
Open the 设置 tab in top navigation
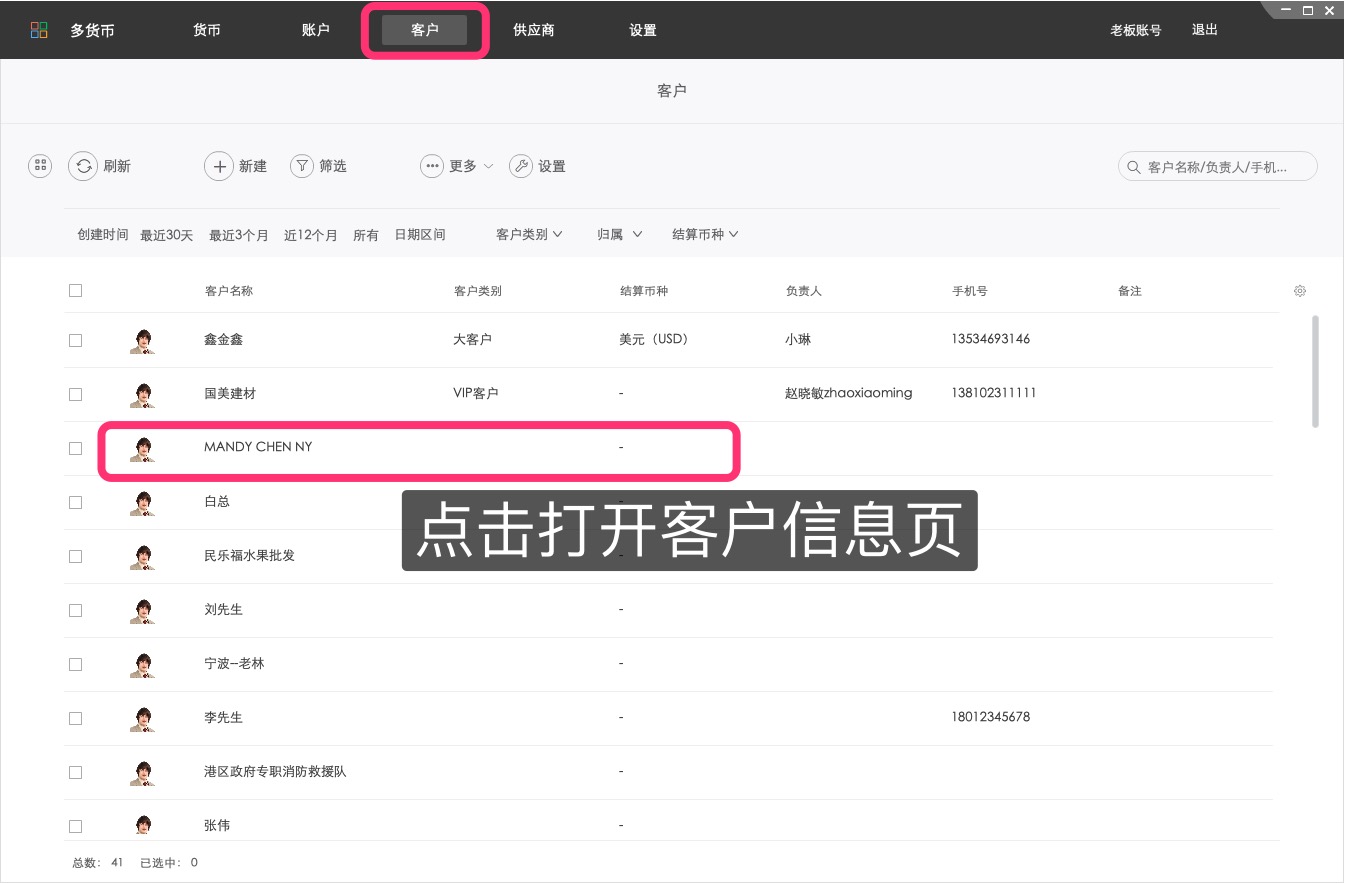pos(643,30)
